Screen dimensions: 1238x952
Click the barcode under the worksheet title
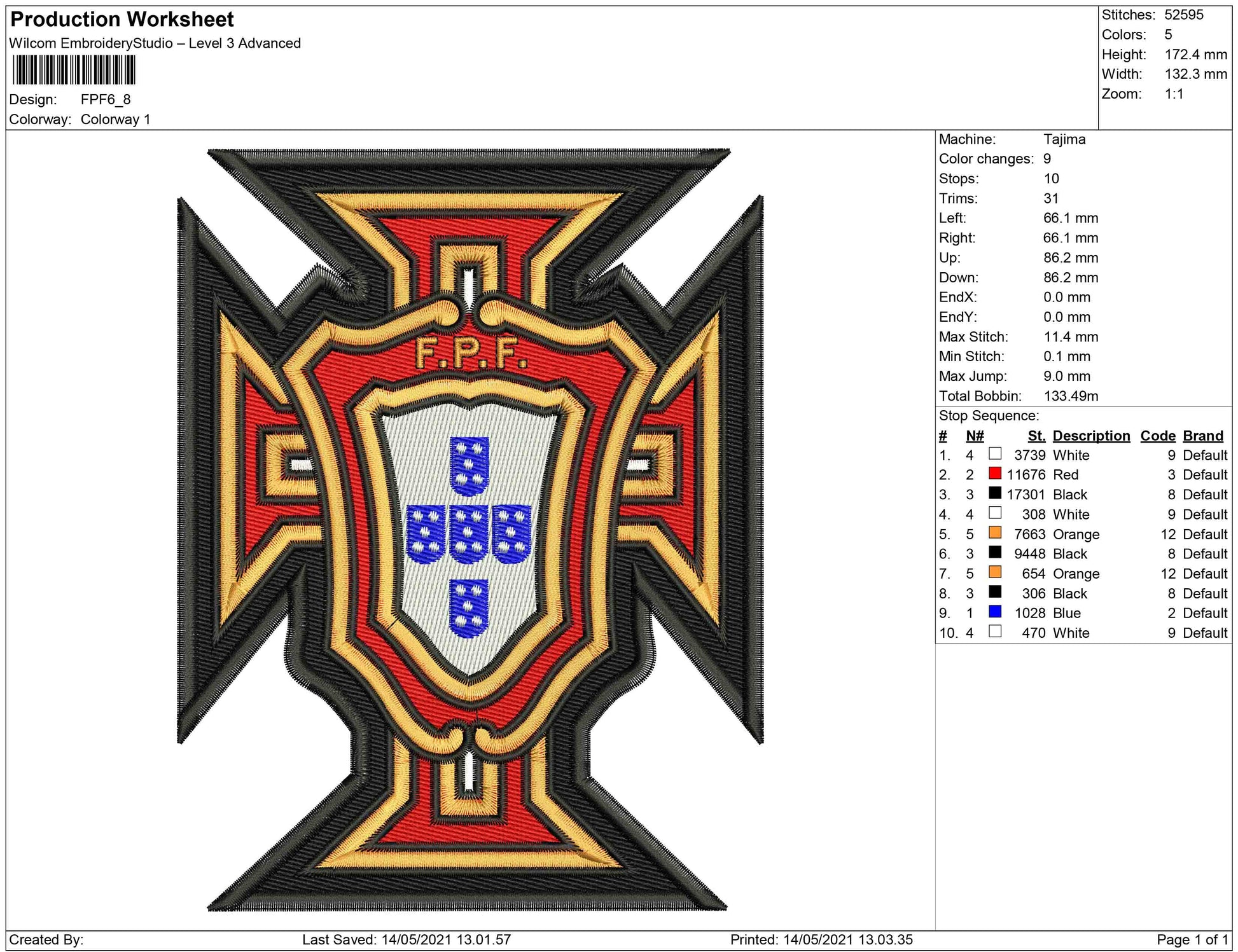tap(74, 70)
